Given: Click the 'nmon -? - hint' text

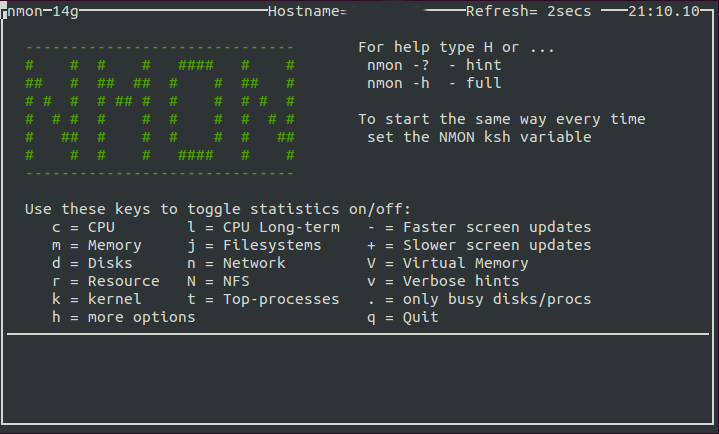Looking at the screenshot, I should click(x=434, y=65).
